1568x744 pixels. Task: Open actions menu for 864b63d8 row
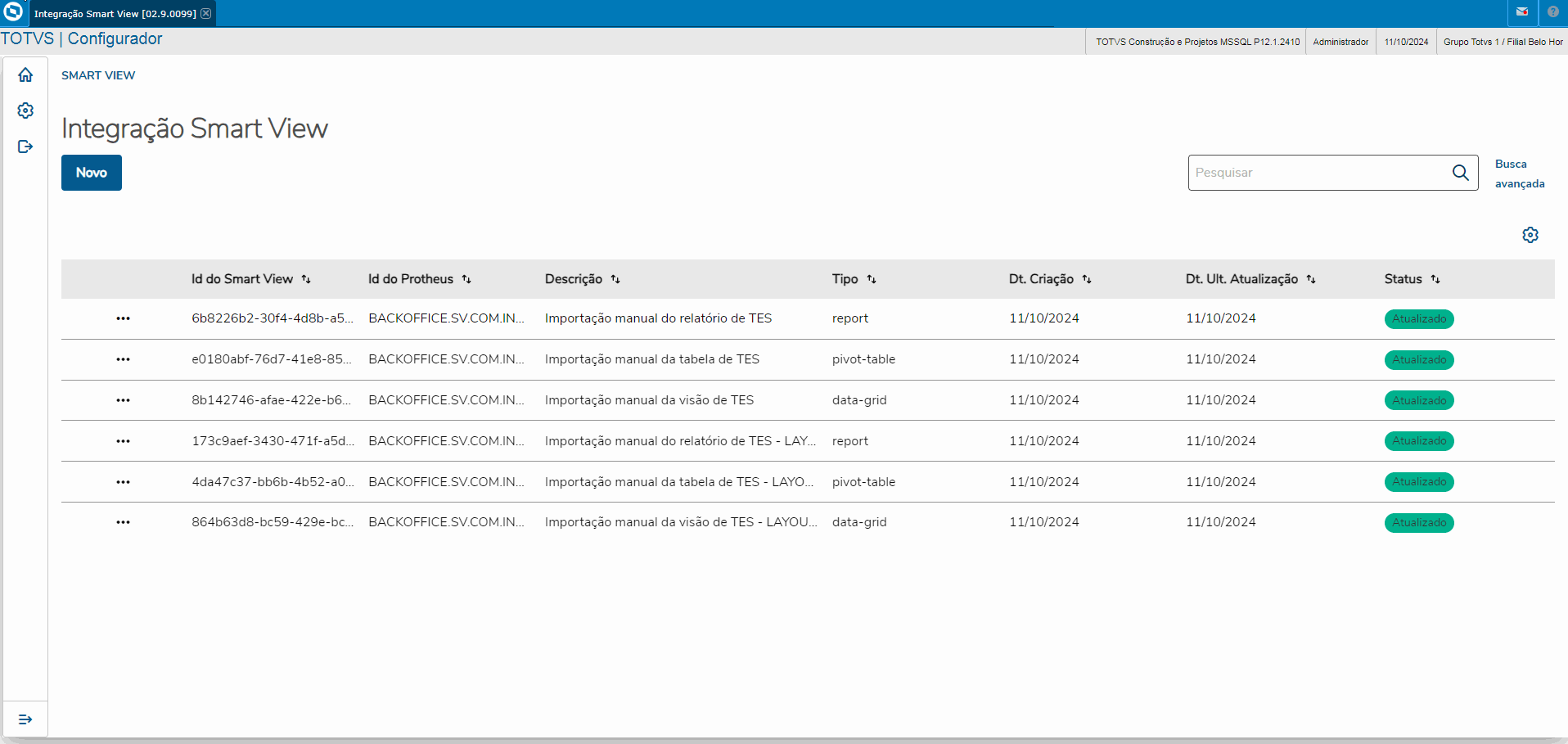[123, 522]
